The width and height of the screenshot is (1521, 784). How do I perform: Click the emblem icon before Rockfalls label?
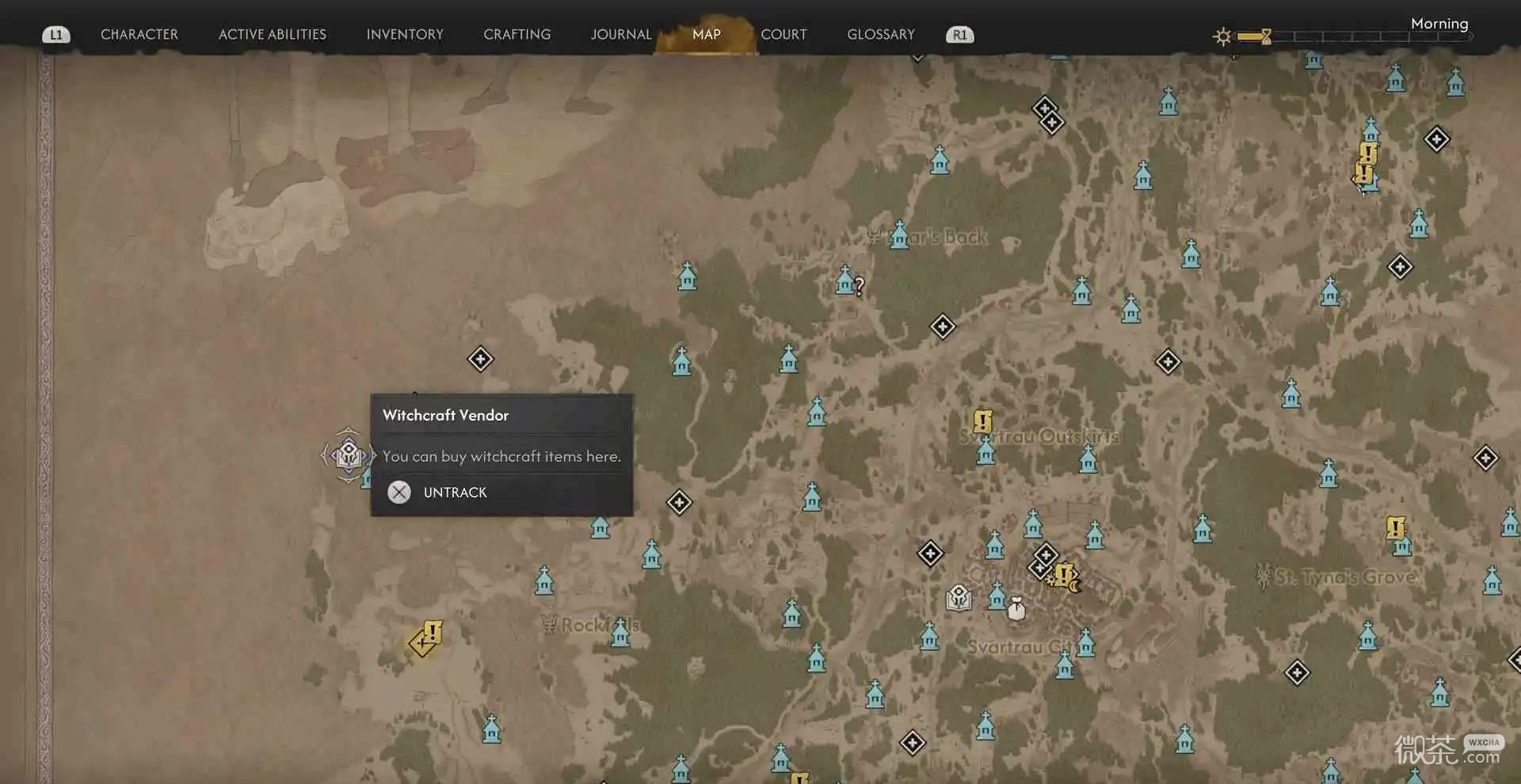coord(549,624)
